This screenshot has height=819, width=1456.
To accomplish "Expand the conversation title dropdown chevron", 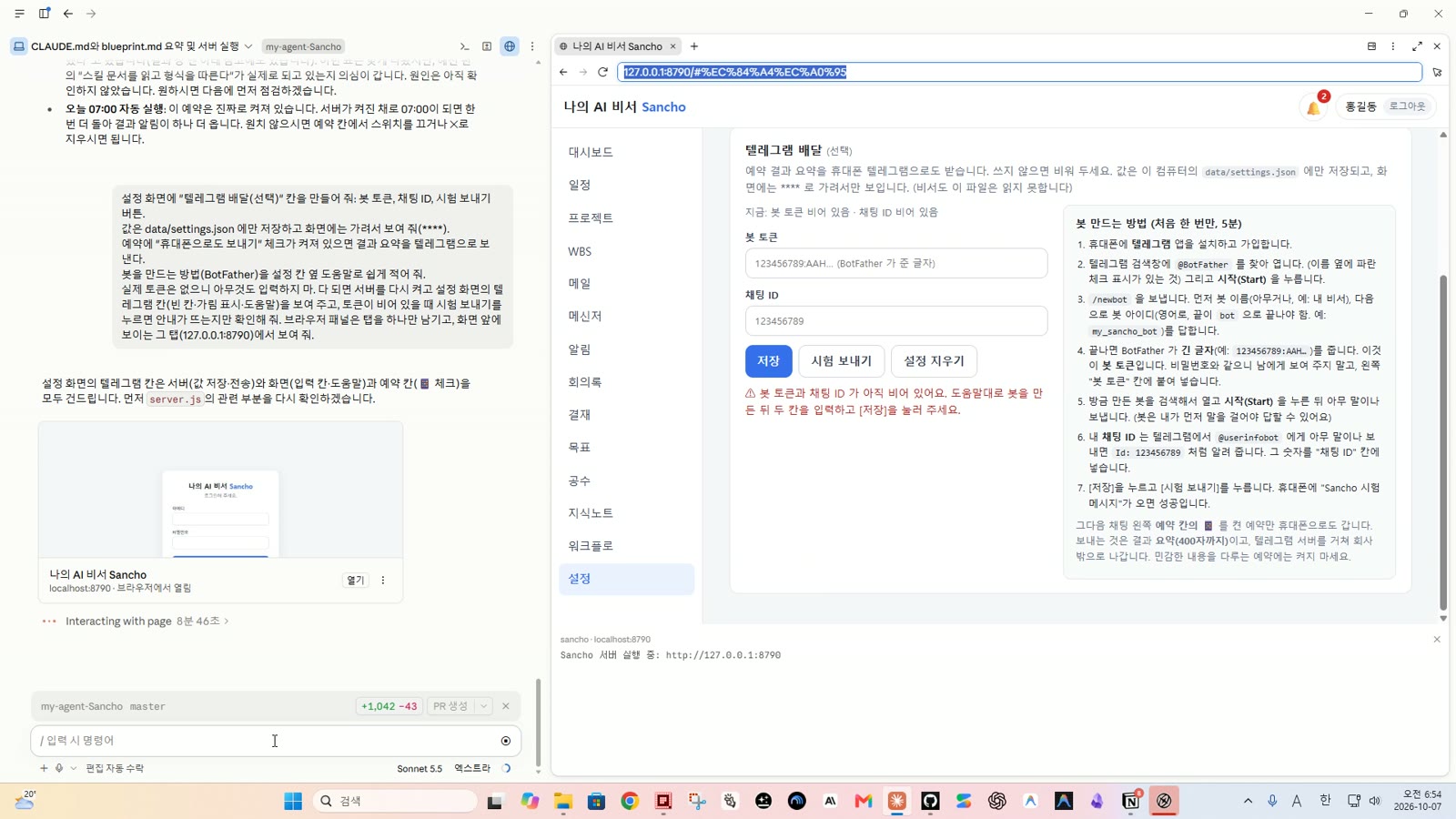I will [x=248, y=46].
